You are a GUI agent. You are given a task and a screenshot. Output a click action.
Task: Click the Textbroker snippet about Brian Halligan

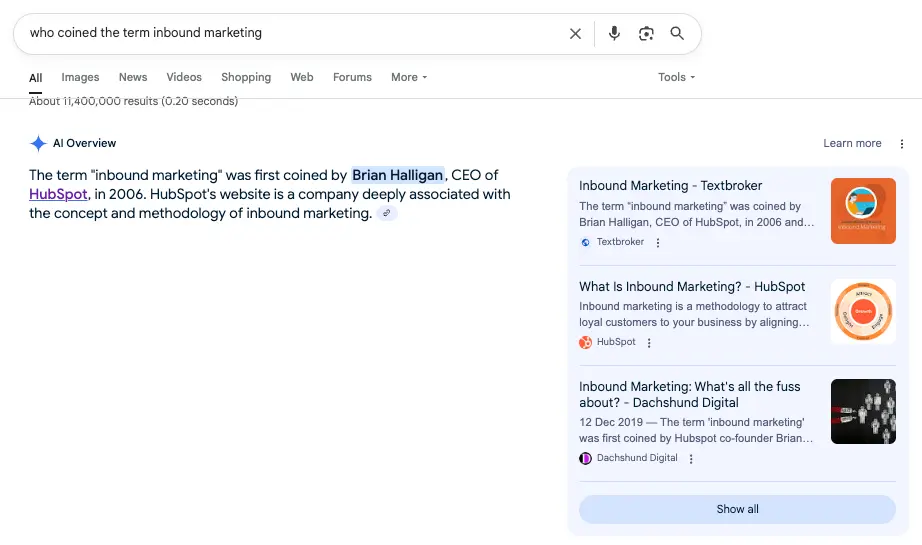697,215
